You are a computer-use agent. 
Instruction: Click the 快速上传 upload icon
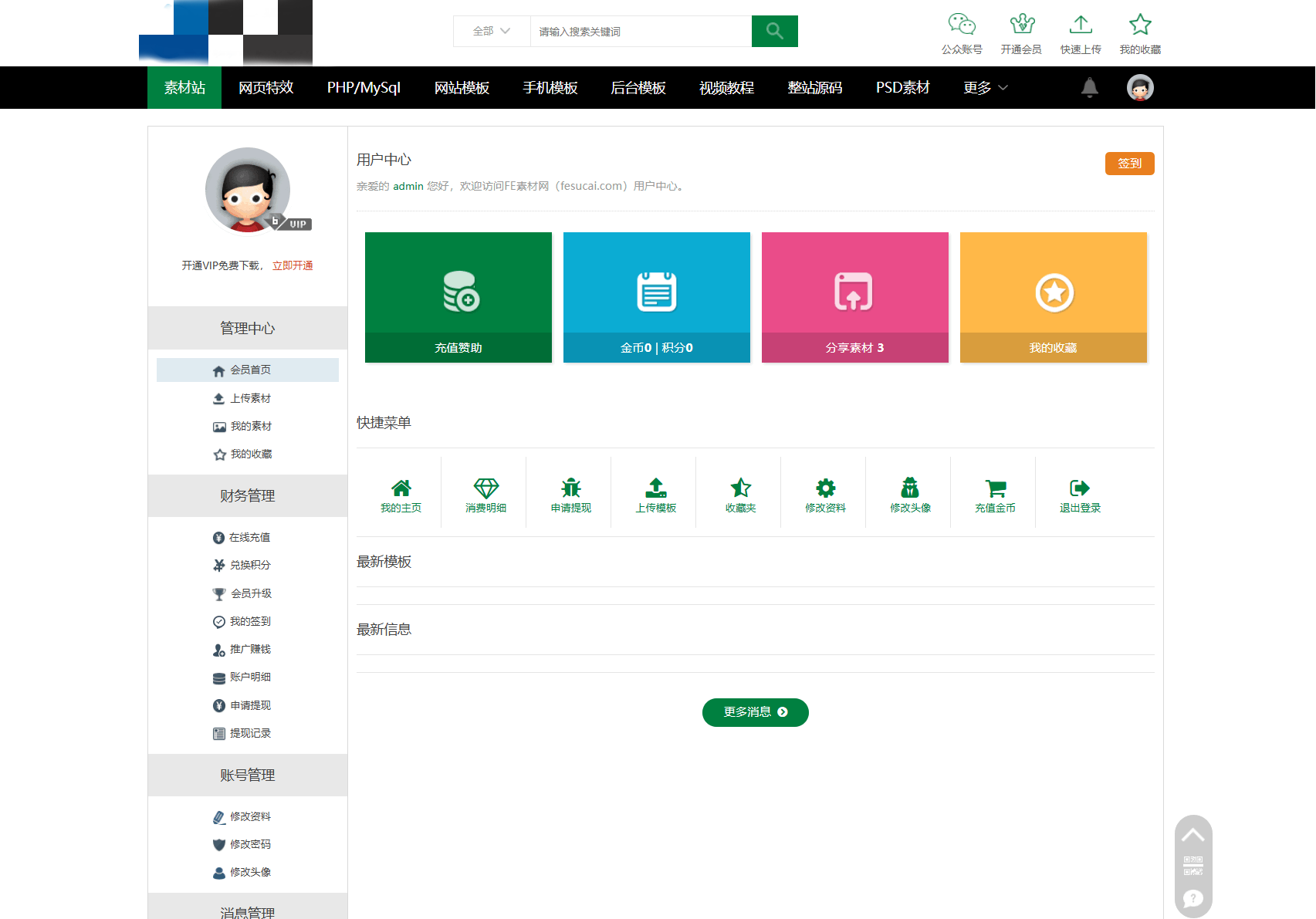pyautogui.click(x=1081, y=25)
